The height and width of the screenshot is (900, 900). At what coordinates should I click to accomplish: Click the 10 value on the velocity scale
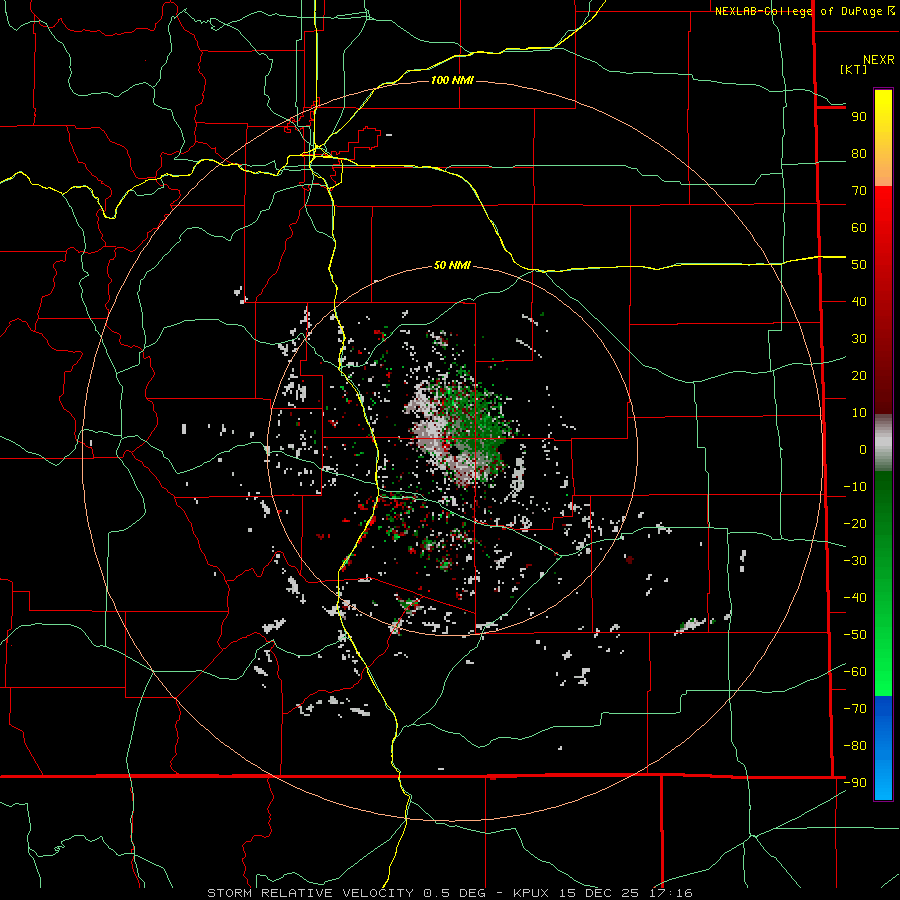tap(859, 413)
